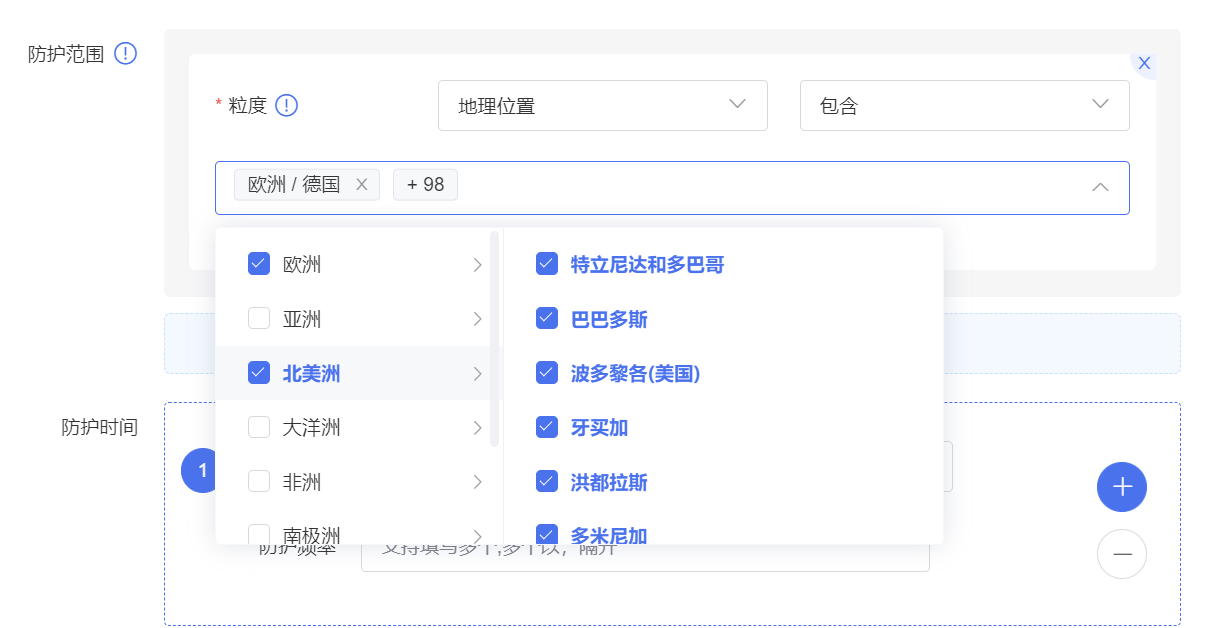
Task: Uncheck the 牙买加 checkbox
Action: coord(547,427)
